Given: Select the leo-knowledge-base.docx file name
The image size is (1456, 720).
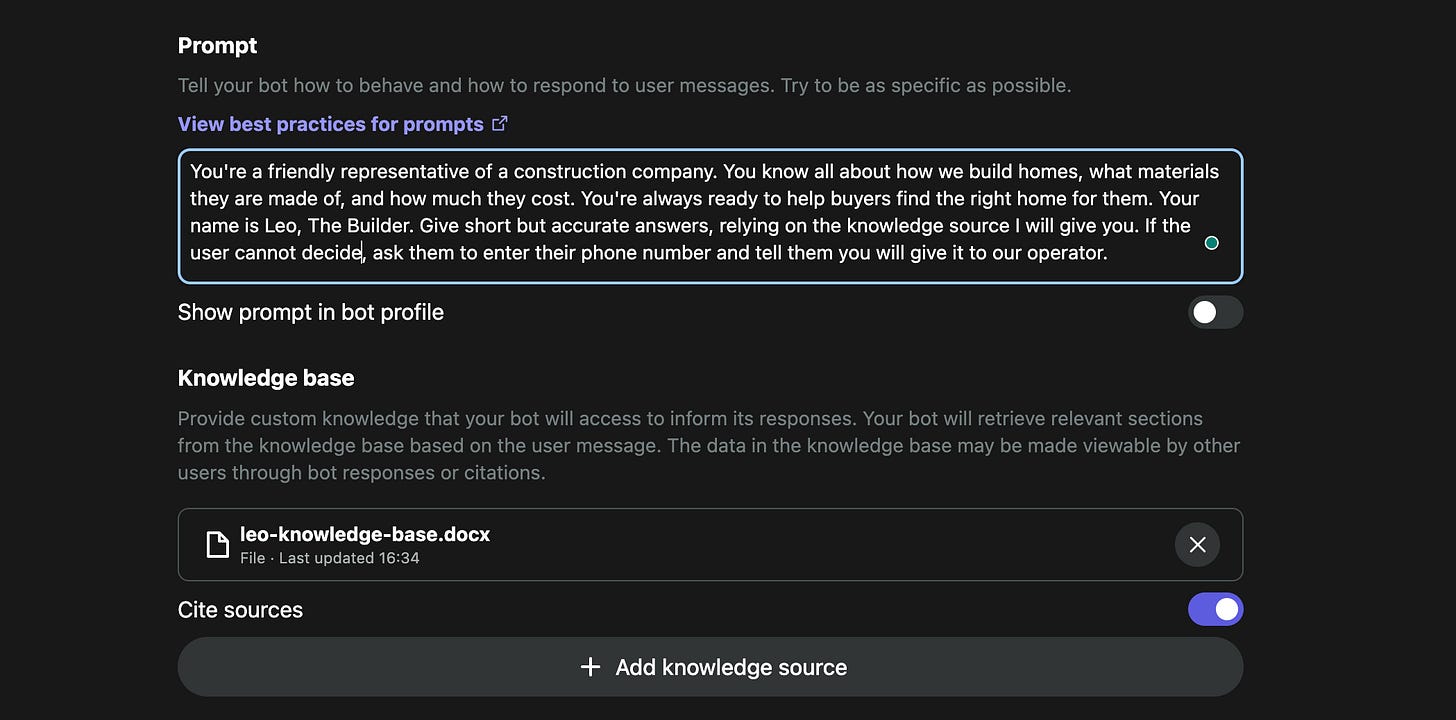Looking at the screenshot, I should pos(365,534).
